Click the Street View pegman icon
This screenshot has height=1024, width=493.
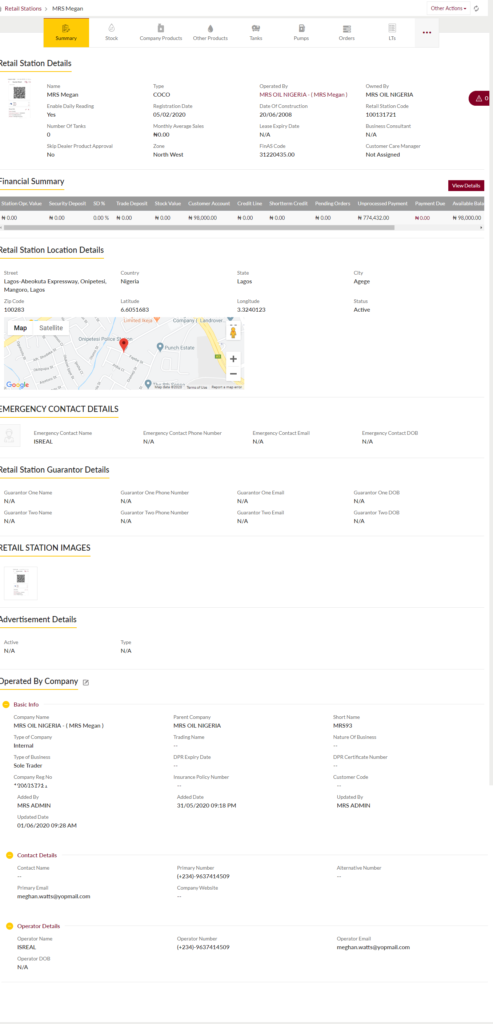[233, 332]
